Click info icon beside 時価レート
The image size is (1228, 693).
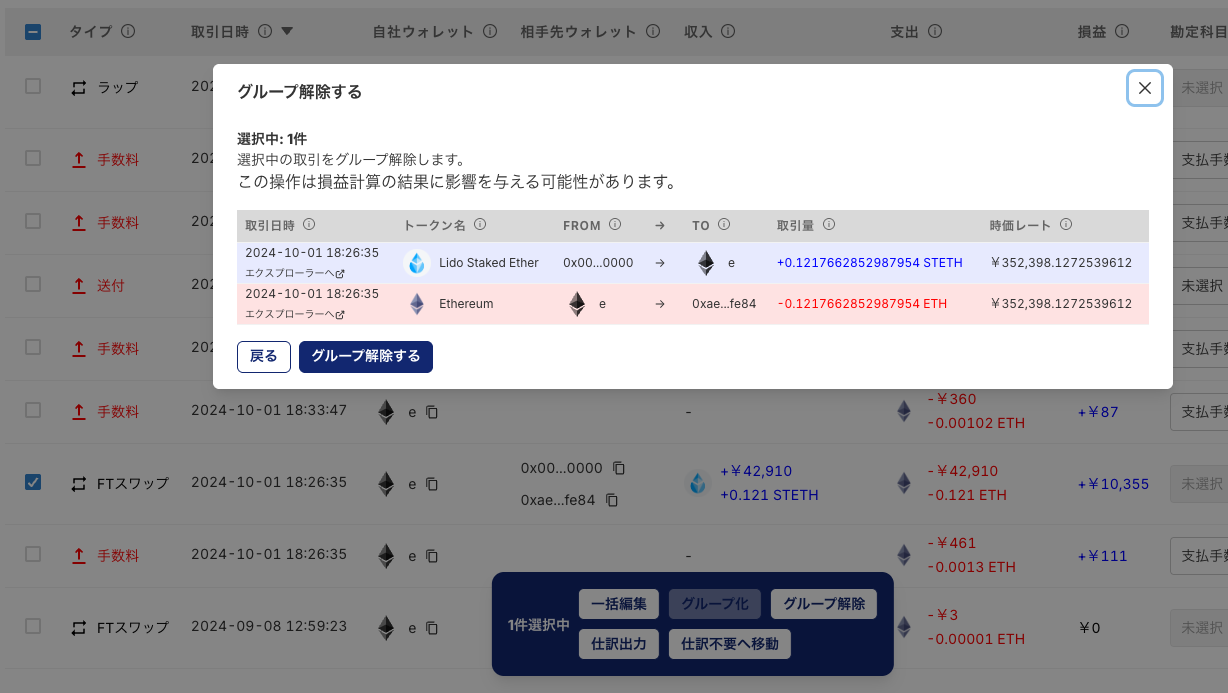[1066, 225]
